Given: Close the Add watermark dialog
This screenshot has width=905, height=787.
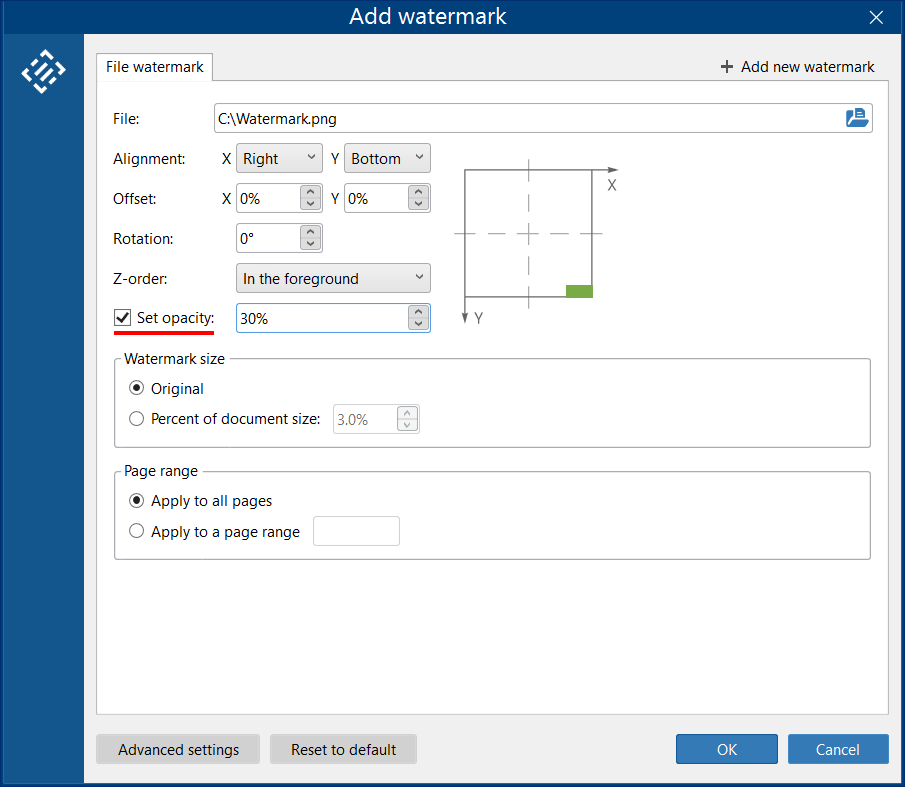Looking at the screenshot, I should 876,17.
